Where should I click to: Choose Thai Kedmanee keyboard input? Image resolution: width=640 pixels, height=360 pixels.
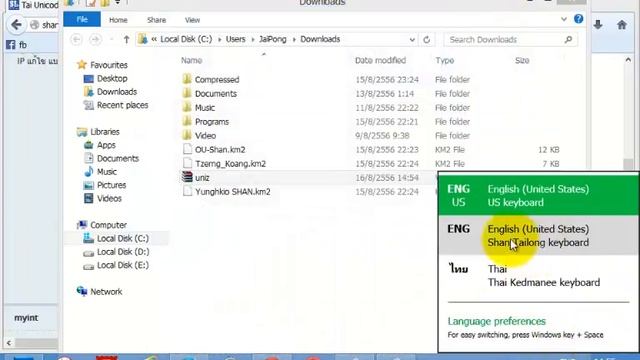(x=538, y=276)
